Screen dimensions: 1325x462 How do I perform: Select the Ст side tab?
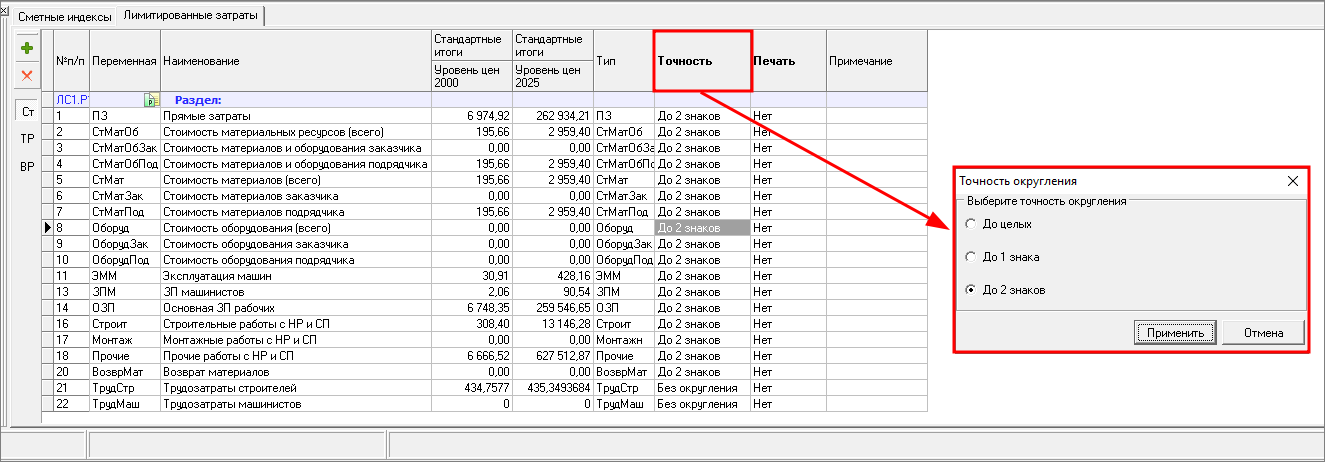coord(27,112)
